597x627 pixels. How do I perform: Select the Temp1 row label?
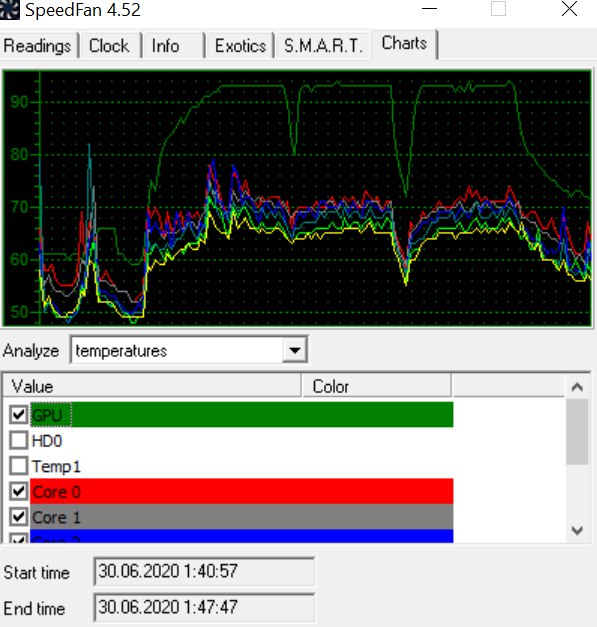pos(56,466)
